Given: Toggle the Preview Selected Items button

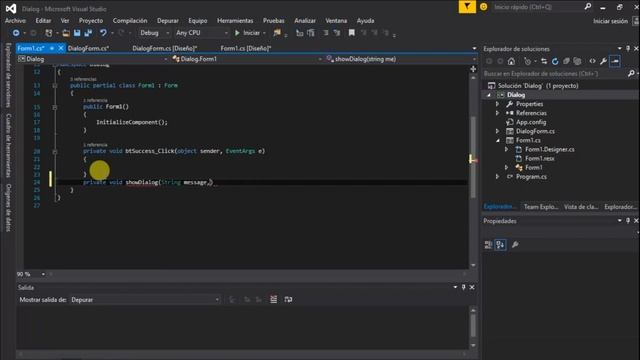Looking at the screenshot, I should (615, 62).
